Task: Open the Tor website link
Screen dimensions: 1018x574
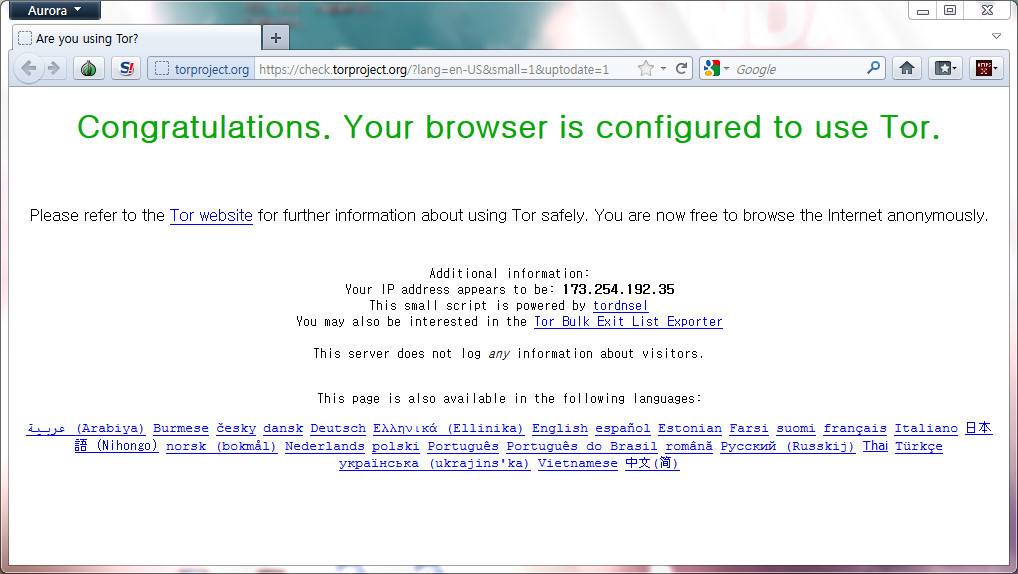Action: [211, 216]
